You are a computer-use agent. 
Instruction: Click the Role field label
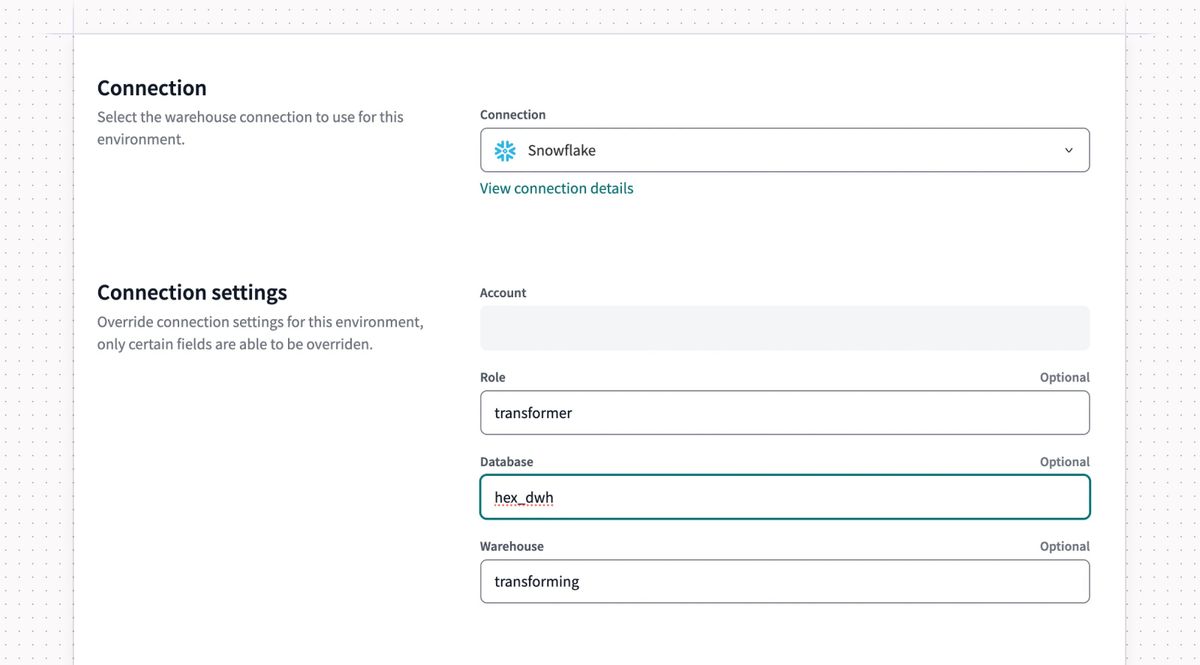(493, 377)
